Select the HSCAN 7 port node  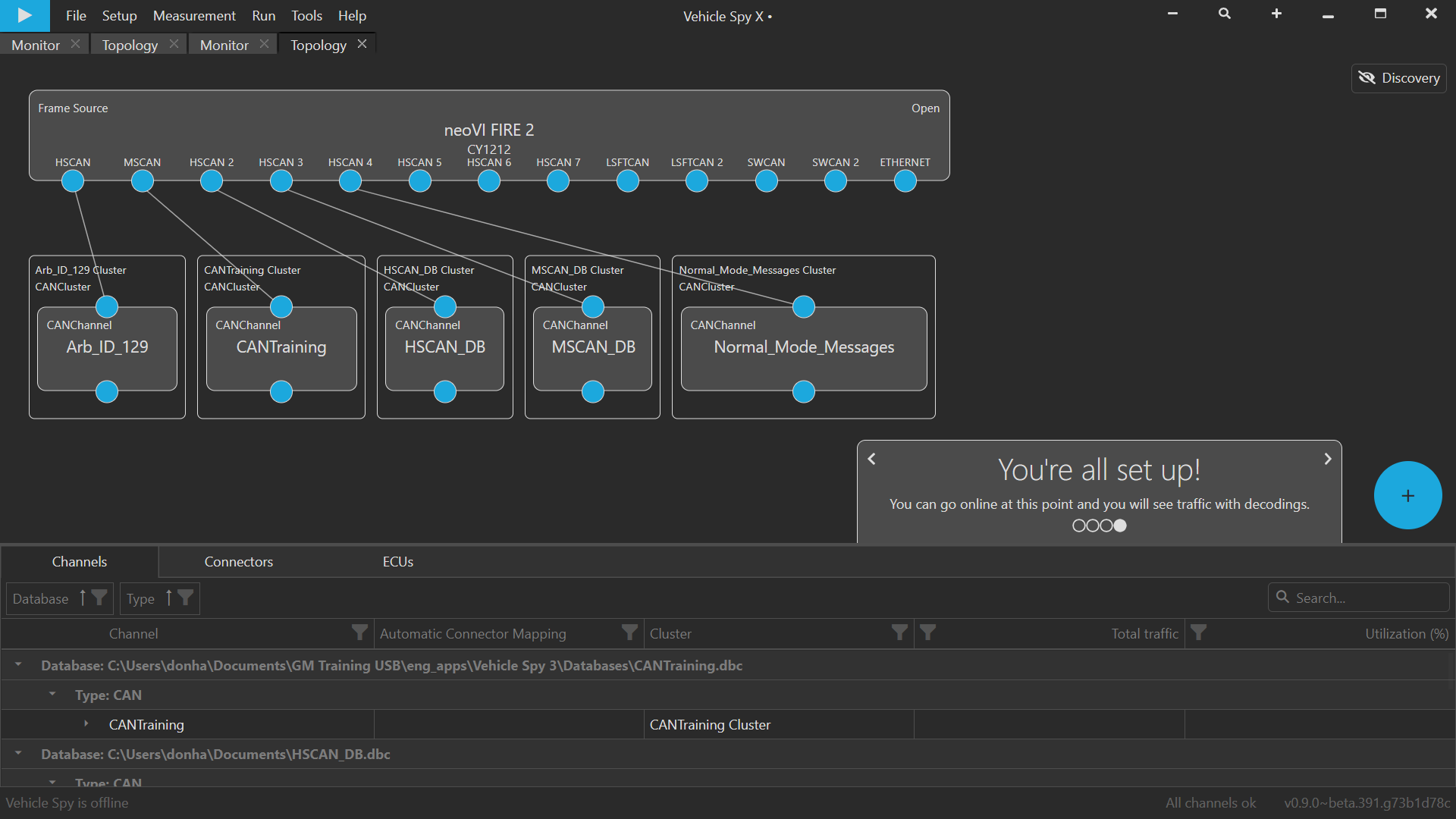(558, 181)
